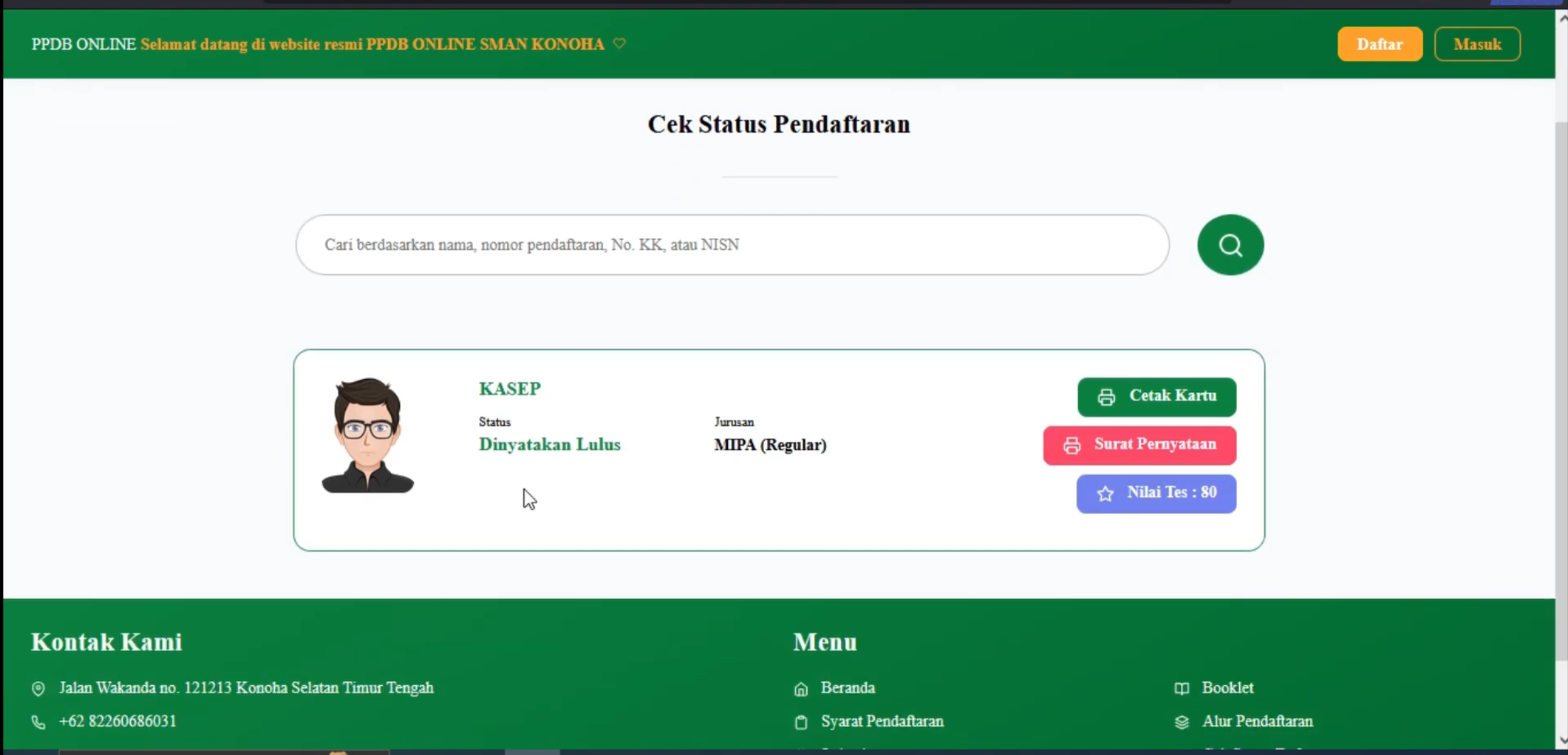View the Nilai Tes : 80 badge
This screenshot has width=1568, height=755.
tap(1156, 493)
